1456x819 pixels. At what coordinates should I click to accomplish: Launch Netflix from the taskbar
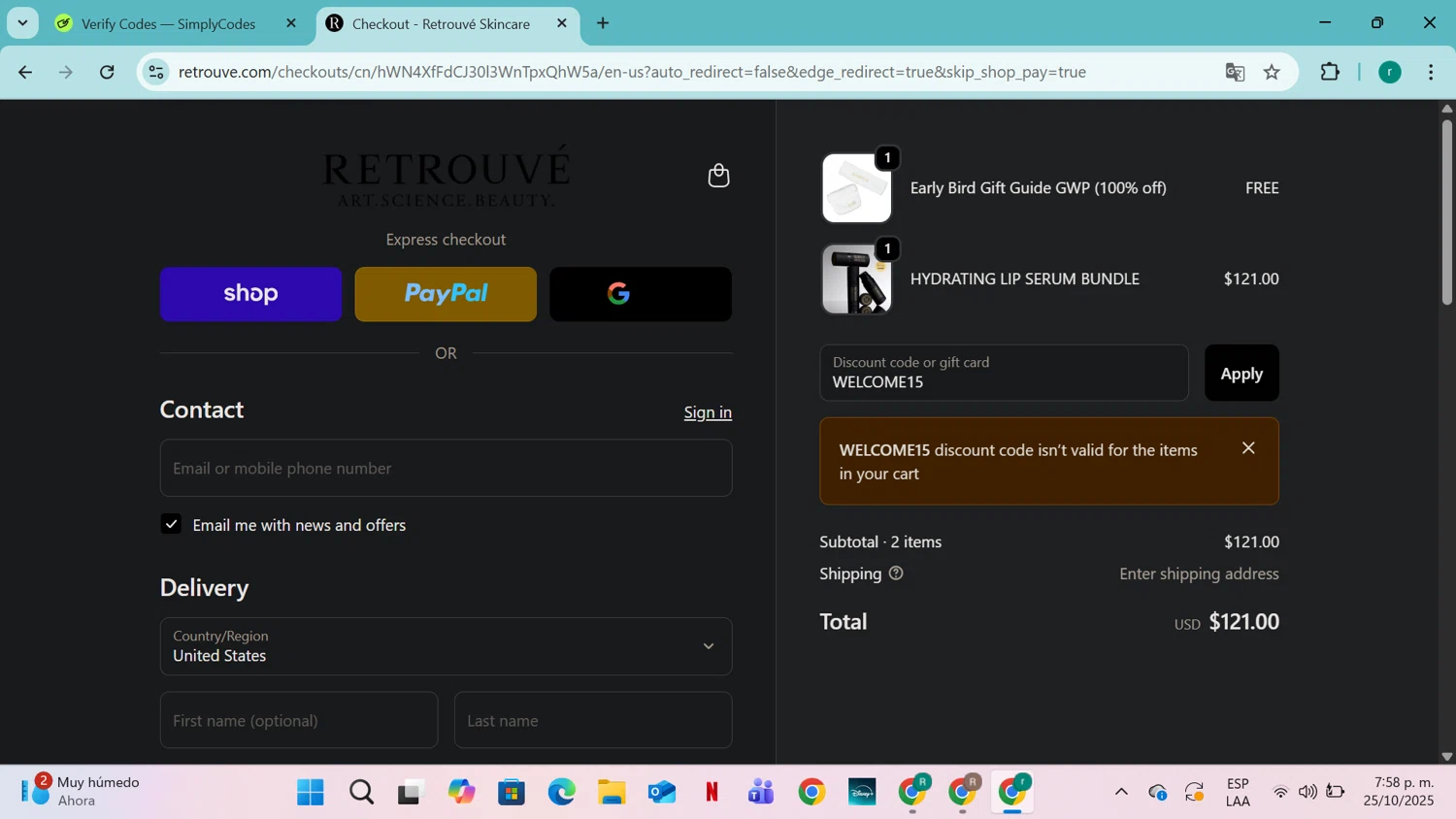click(x=711, y=793)
